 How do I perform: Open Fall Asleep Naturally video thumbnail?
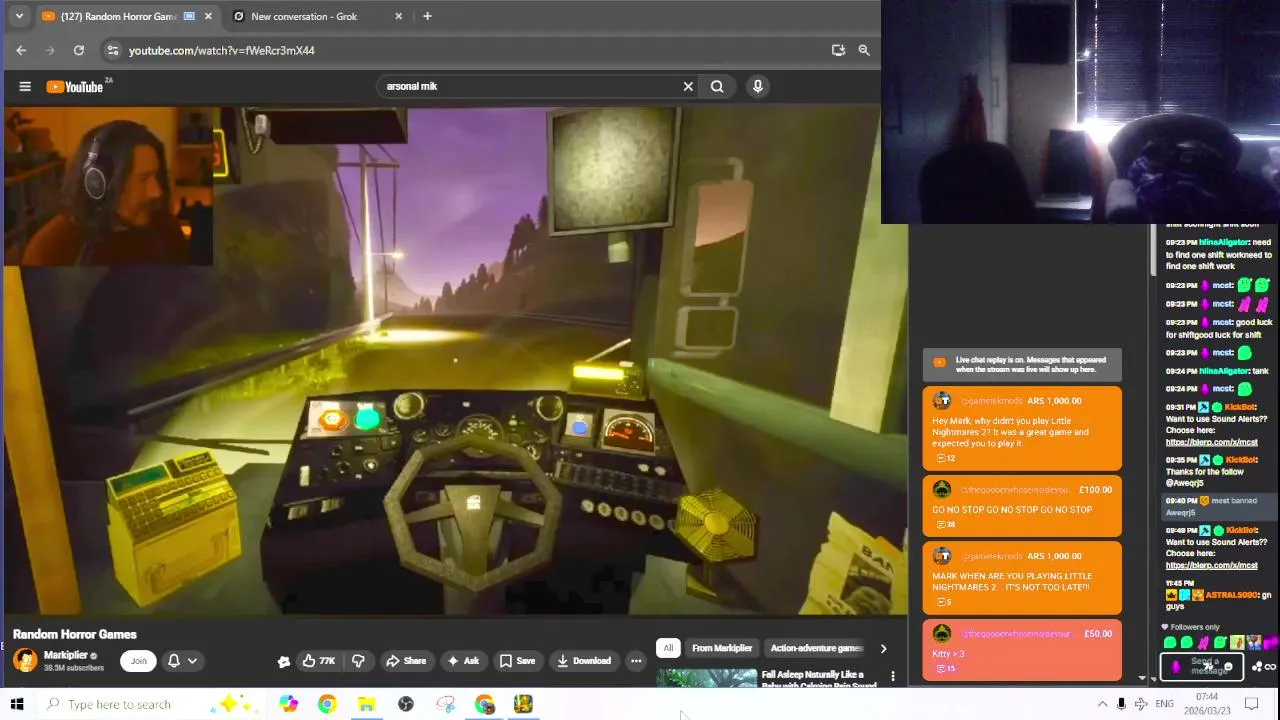706,678
